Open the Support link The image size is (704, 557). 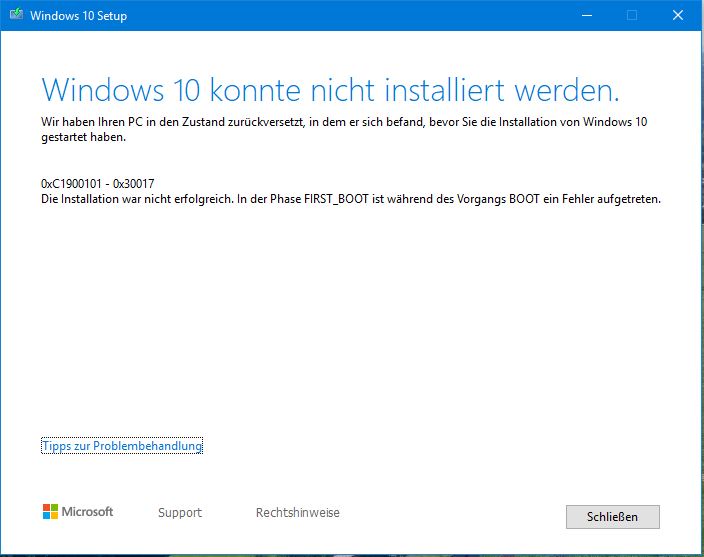[180, 513]
